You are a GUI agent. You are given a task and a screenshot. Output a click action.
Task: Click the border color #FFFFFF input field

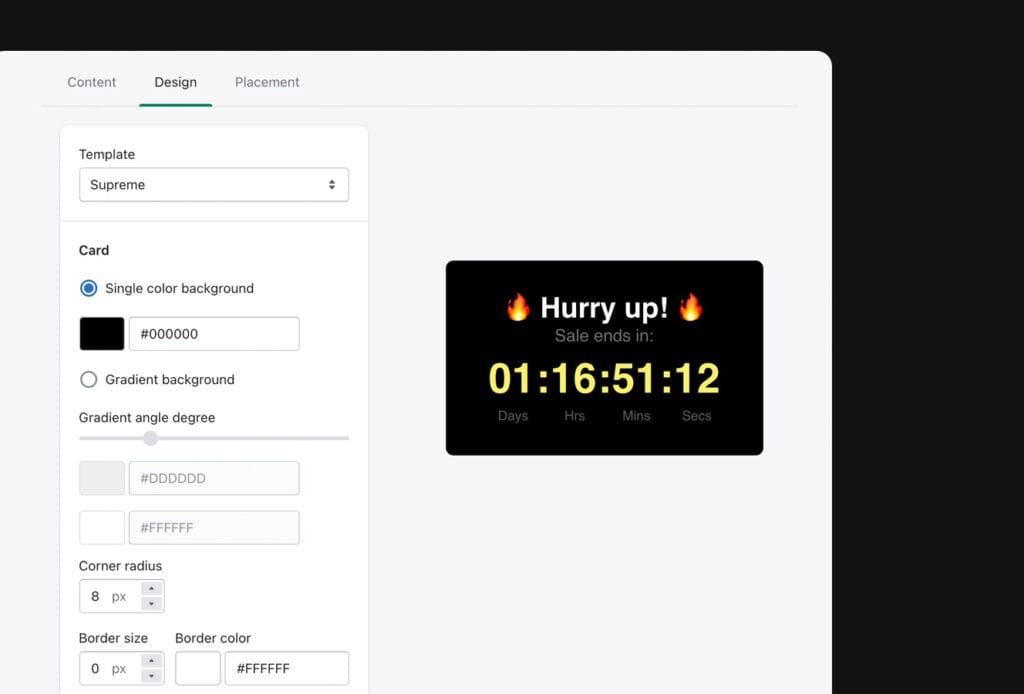pos(286,668)
